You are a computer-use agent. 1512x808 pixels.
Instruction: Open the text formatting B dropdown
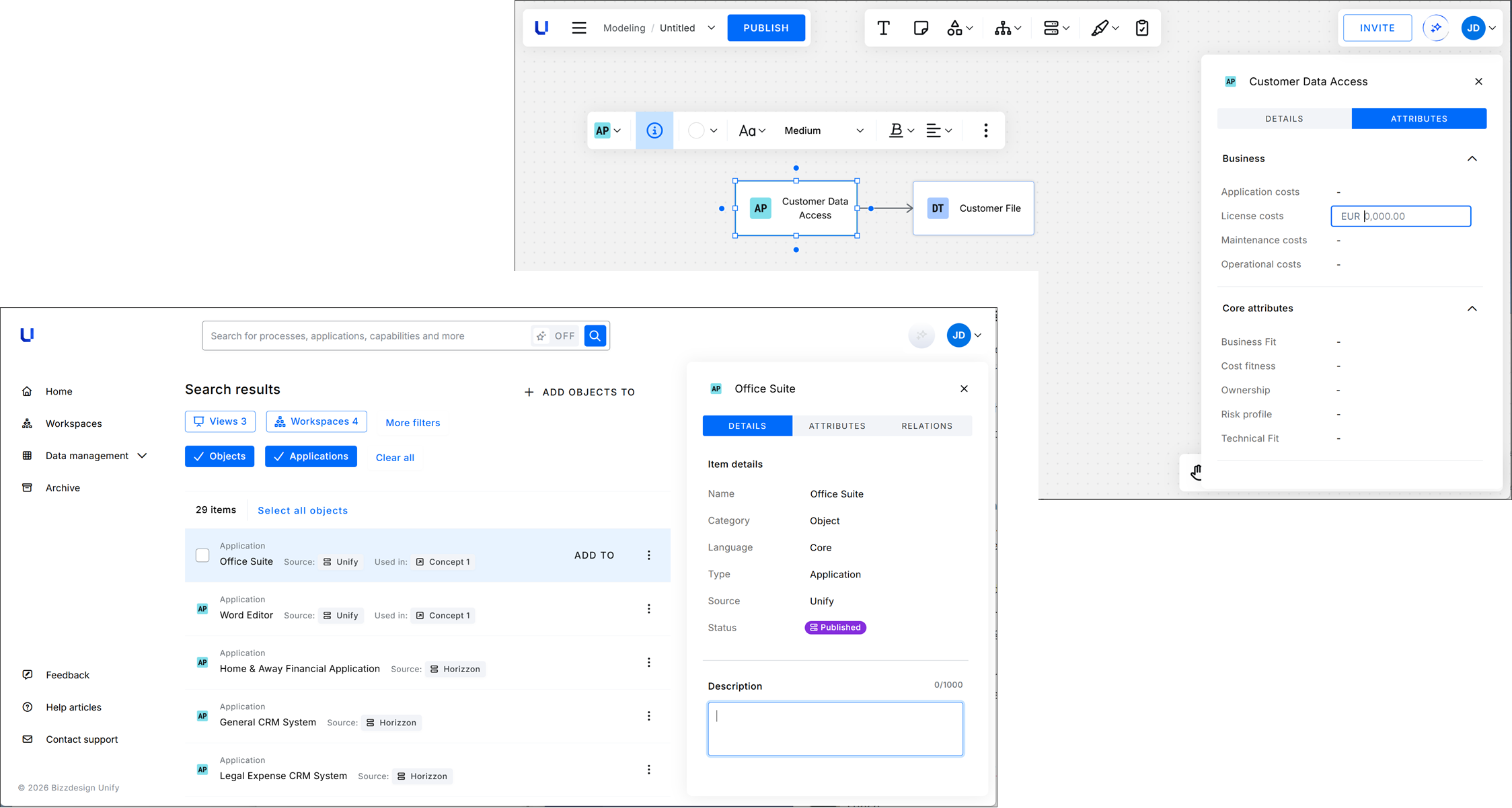[x=901, y=130]
